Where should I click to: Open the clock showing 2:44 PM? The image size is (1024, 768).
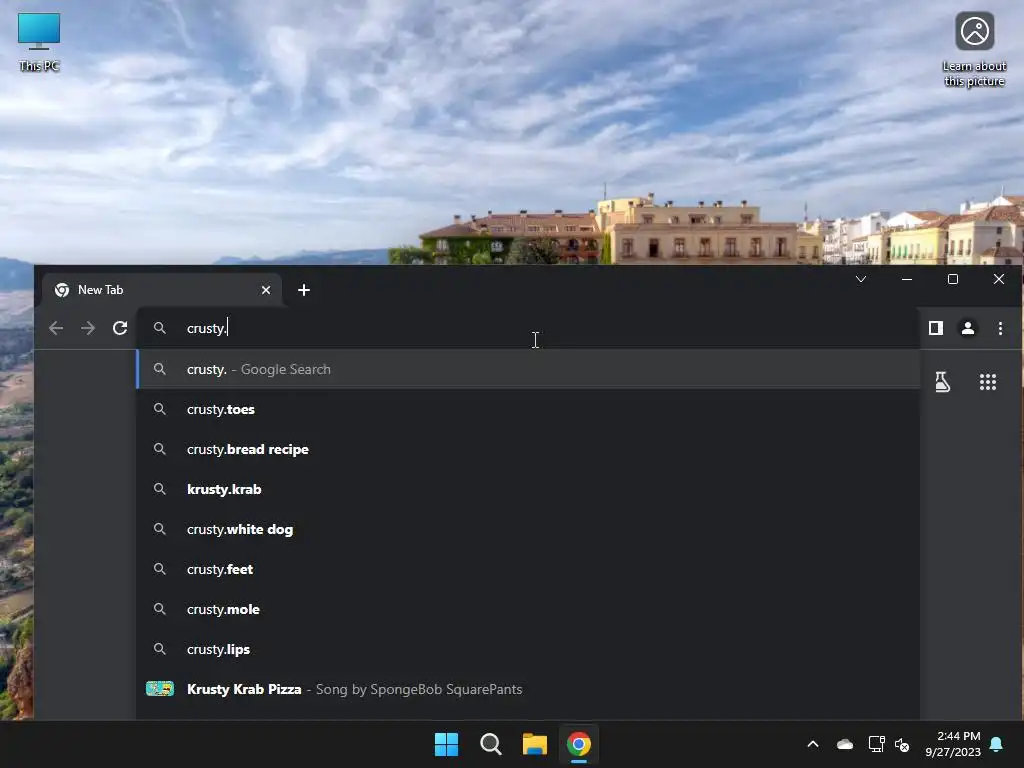(953, 744)
